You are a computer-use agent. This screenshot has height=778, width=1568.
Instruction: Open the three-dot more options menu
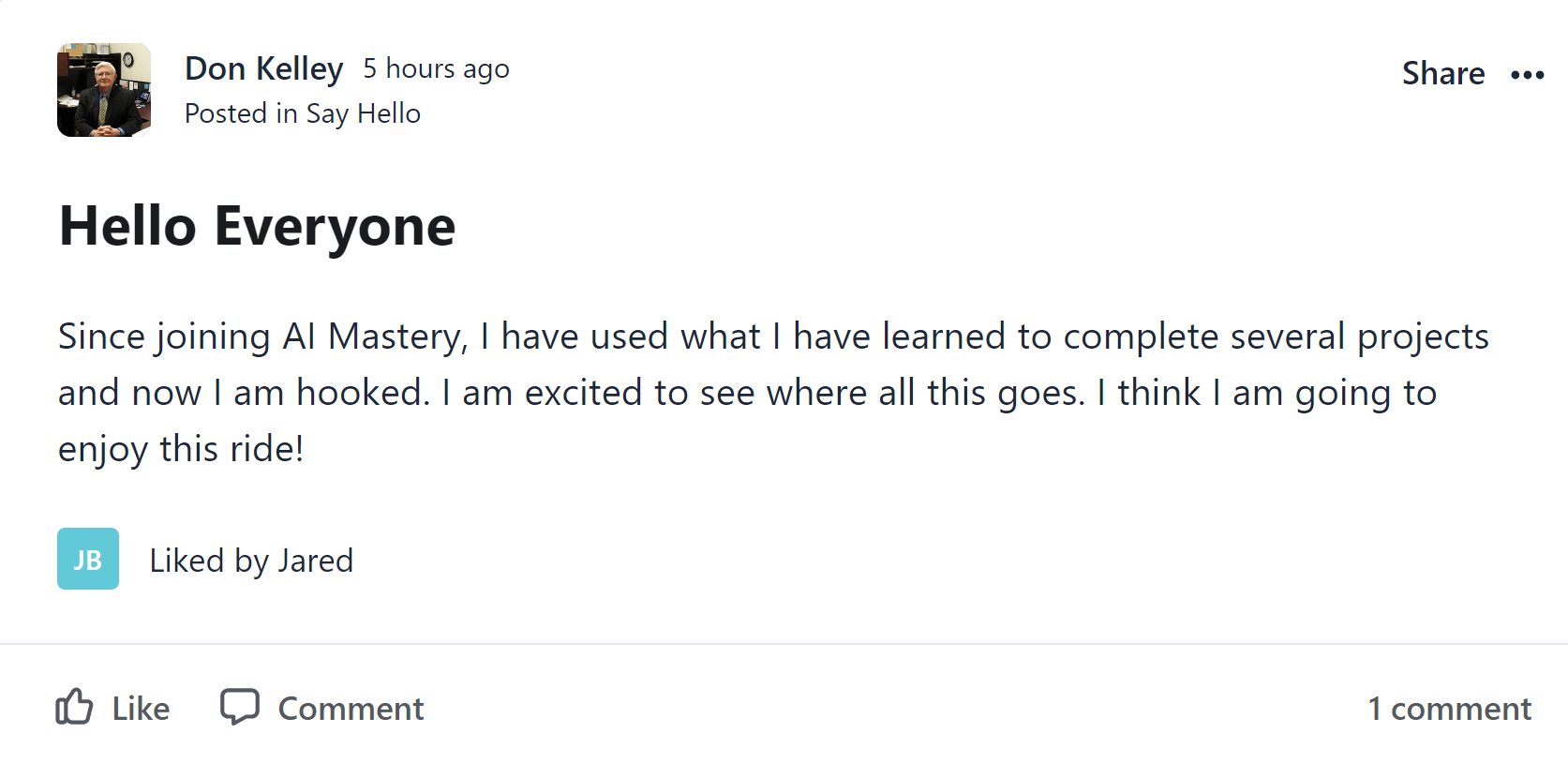pos(1527,75)
